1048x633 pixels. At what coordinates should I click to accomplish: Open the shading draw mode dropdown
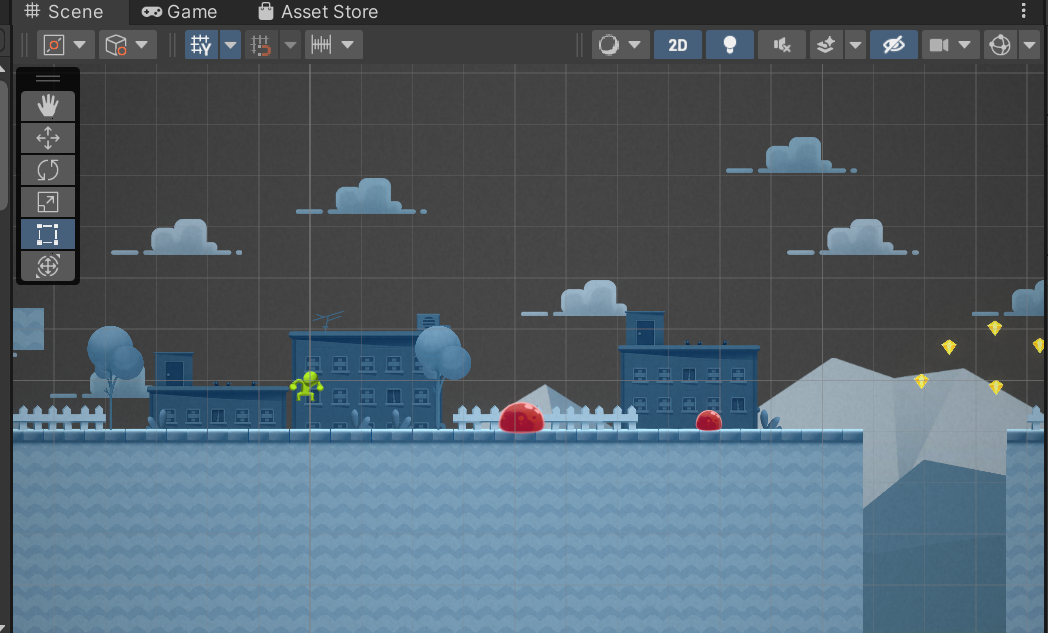pos(620,44)
